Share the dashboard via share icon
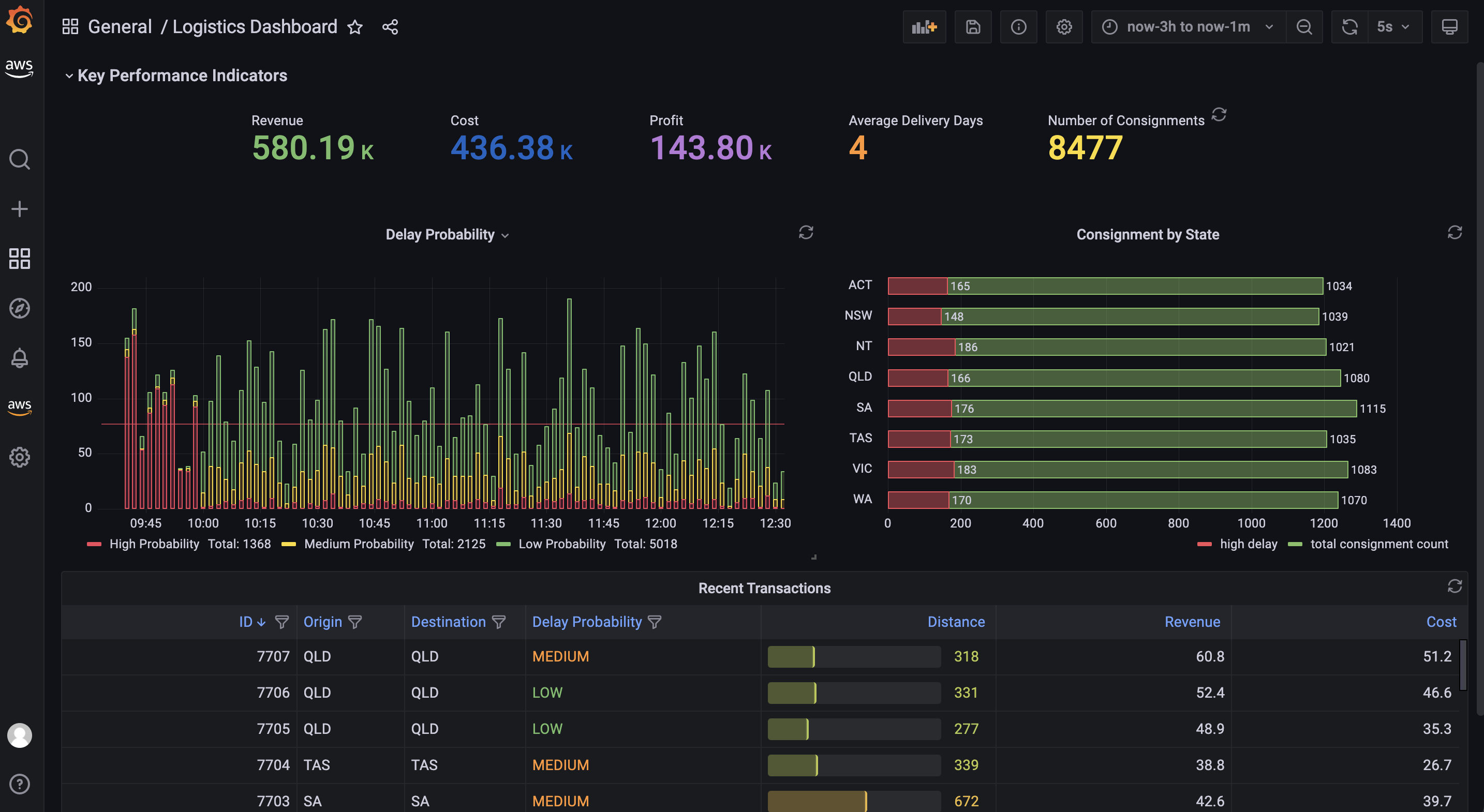1484x812 pixels. [390, 27]
